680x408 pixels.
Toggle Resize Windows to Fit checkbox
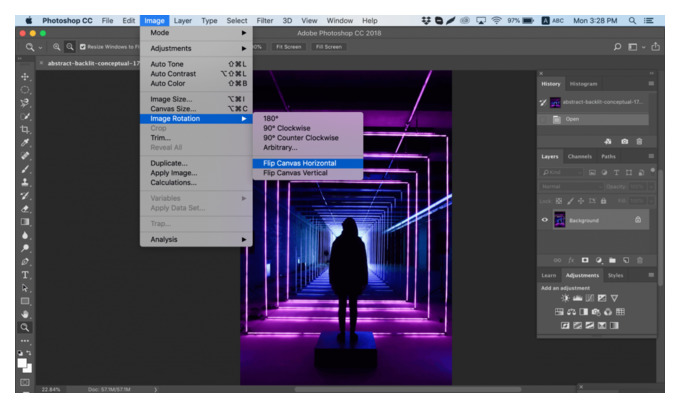click(x=82, y=47)
